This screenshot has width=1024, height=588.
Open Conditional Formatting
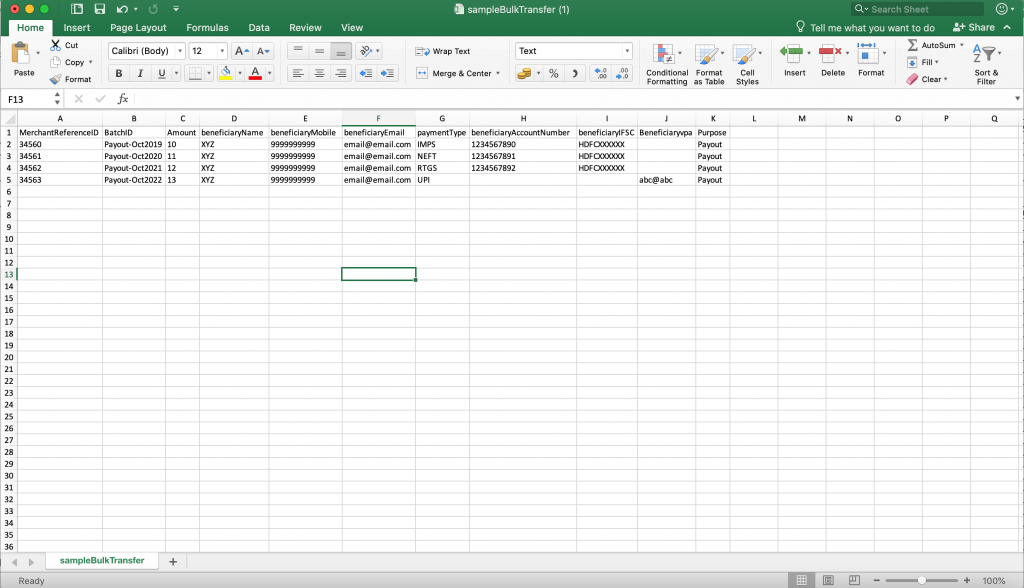tap(667, 64)
